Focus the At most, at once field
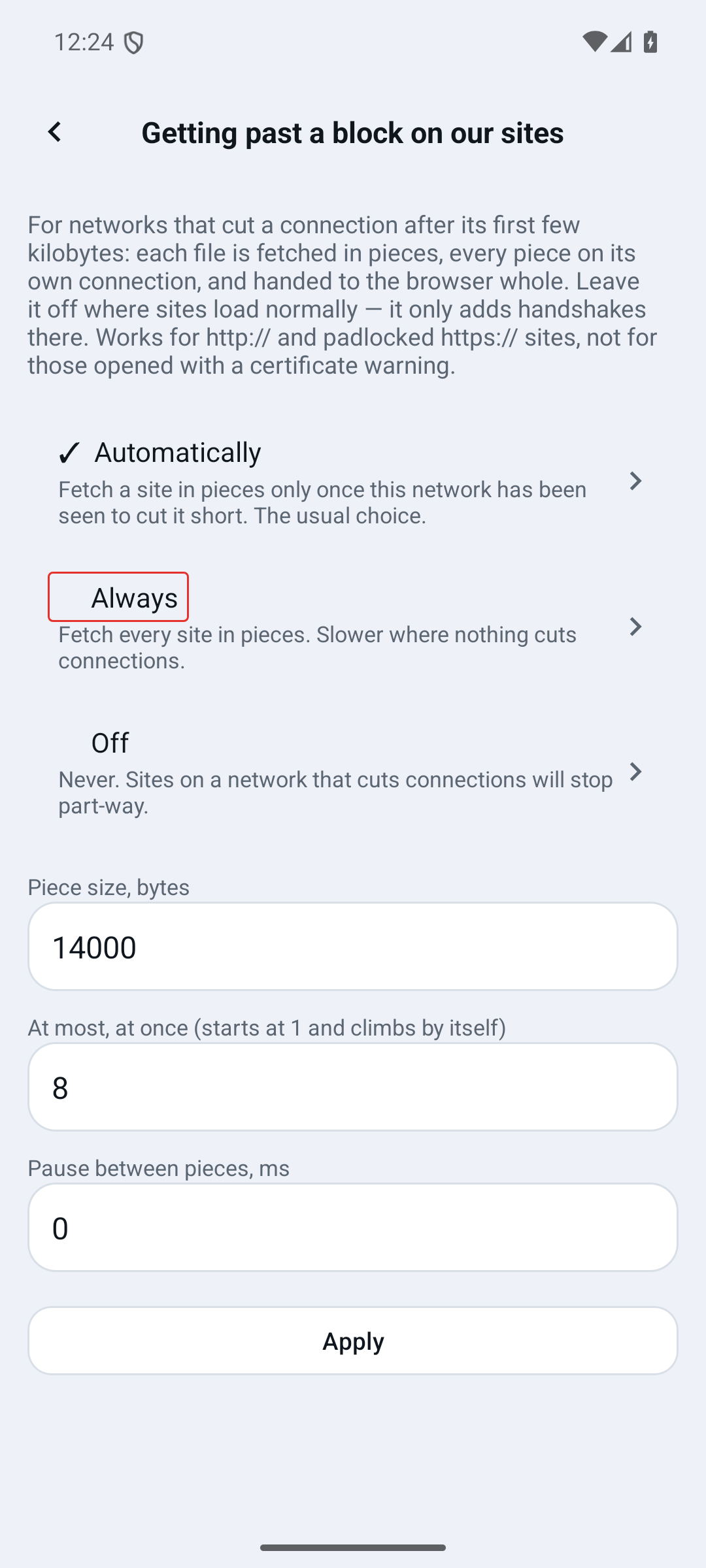The height and width of the screenshot is (1568, 706). click(353, 1087)
